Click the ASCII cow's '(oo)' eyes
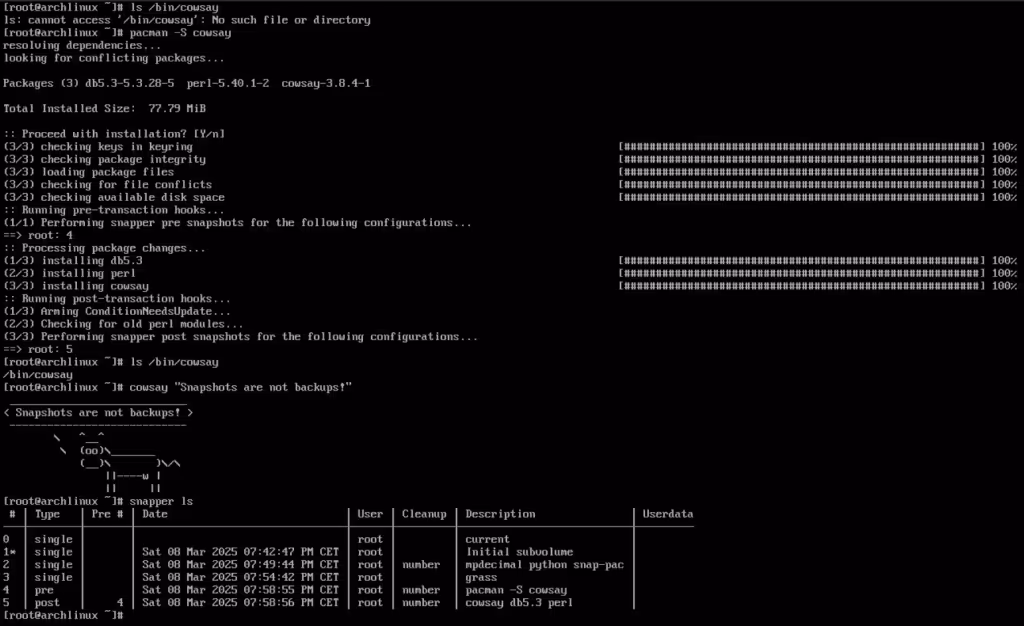 pos(91,450)
